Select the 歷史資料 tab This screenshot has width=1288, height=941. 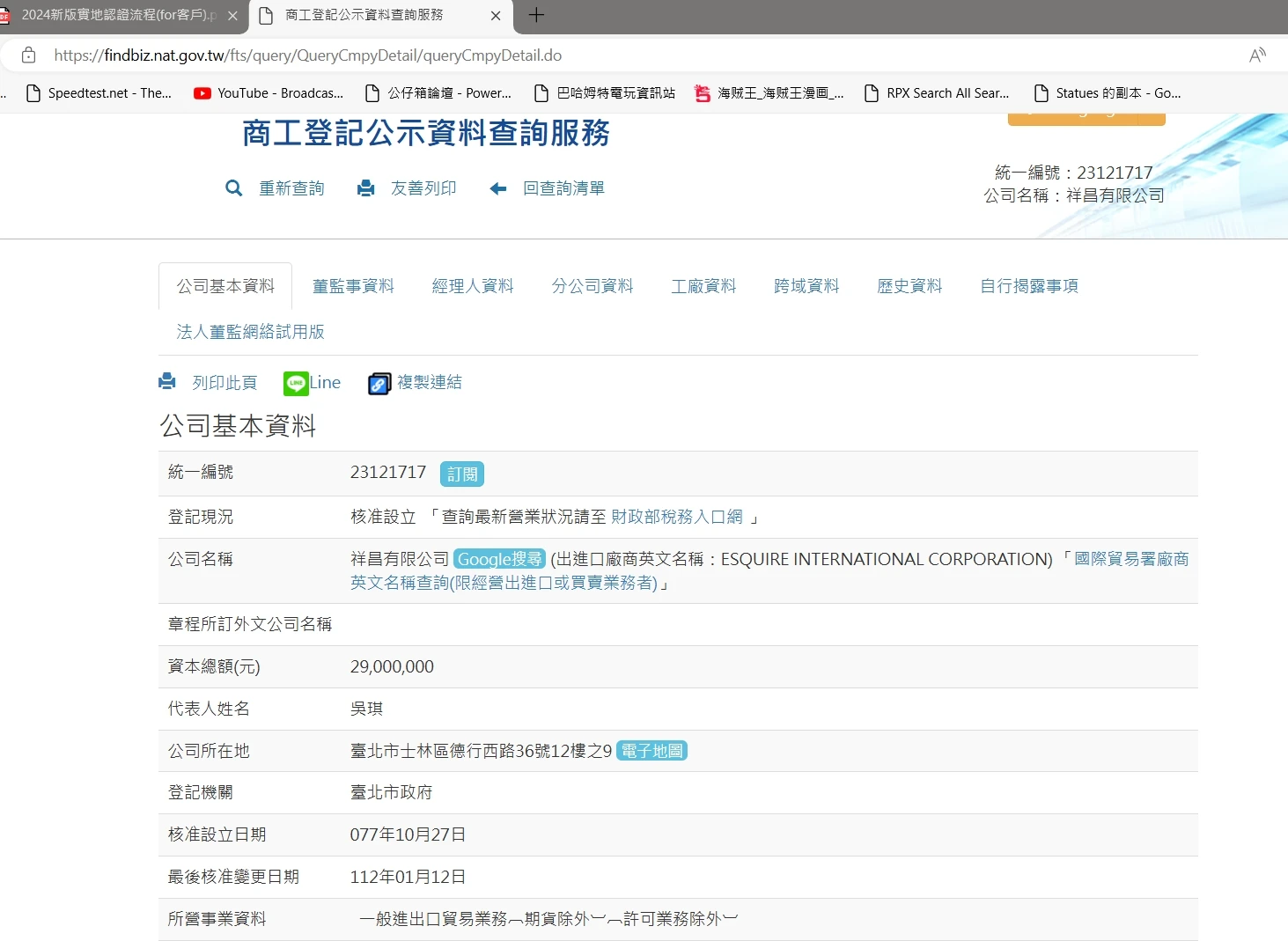click(x=909, y=286)
